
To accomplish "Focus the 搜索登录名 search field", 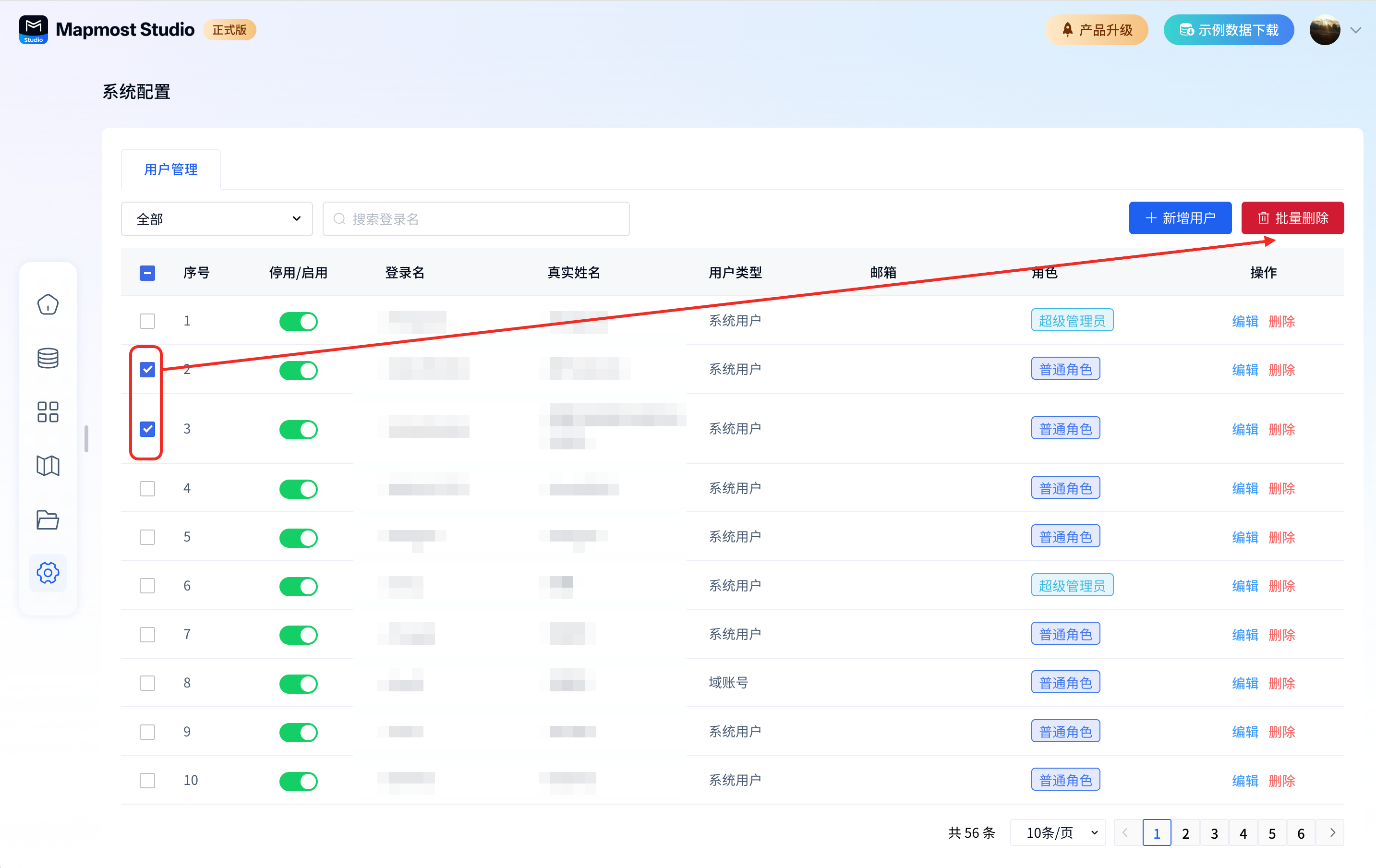I will pyautogui.click(x=476, y=219).
